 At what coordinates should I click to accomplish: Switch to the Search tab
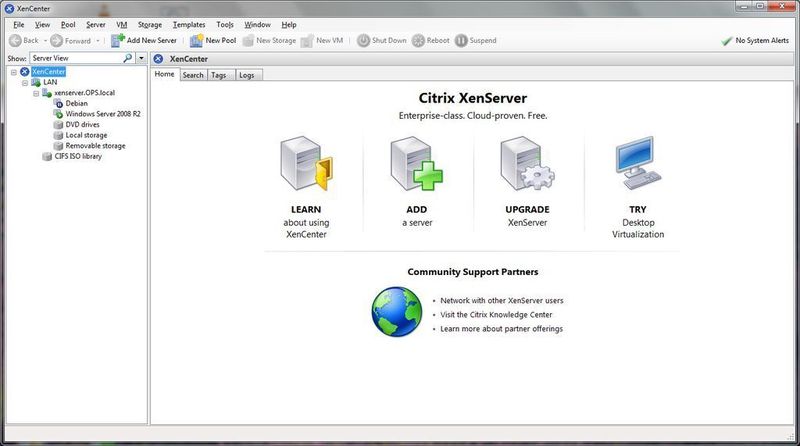click(x=193, y=75)
